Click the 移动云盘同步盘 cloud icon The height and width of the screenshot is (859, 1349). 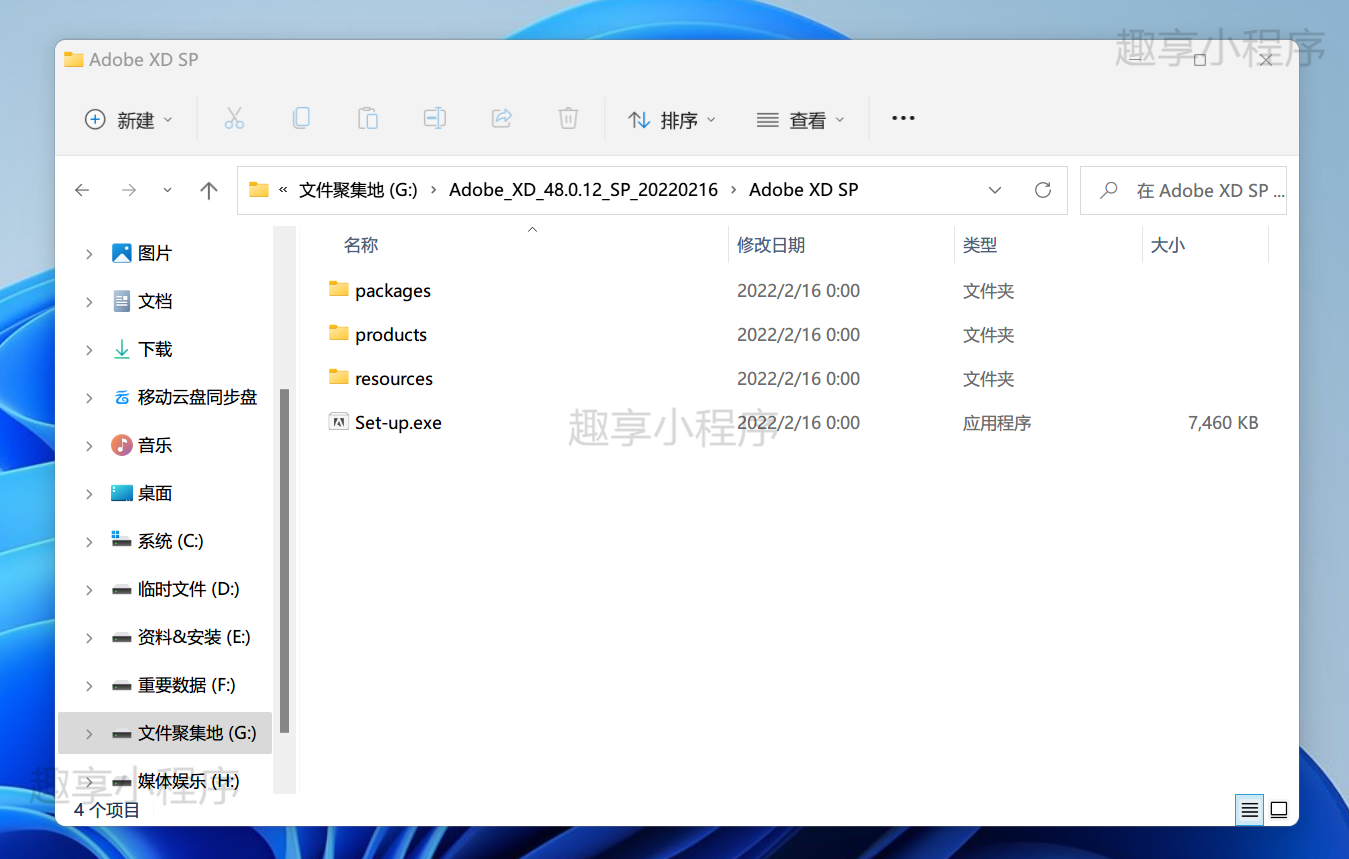coord(122,397)
